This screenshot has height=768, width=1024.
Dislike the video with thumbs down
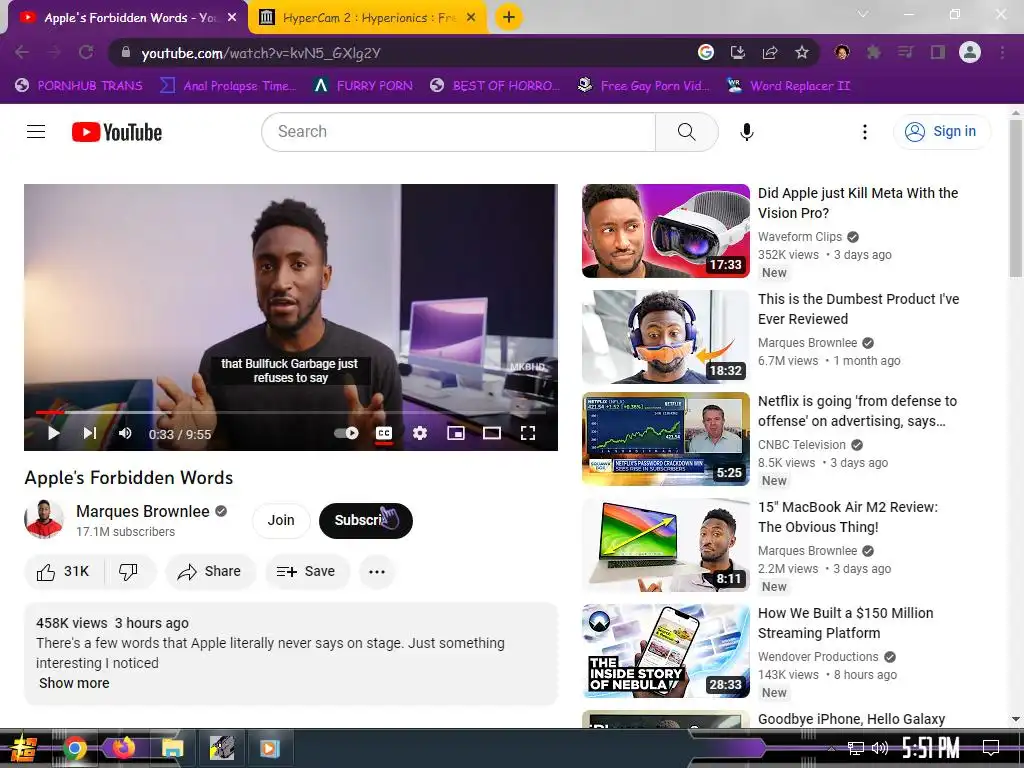(x=129, y=571)
